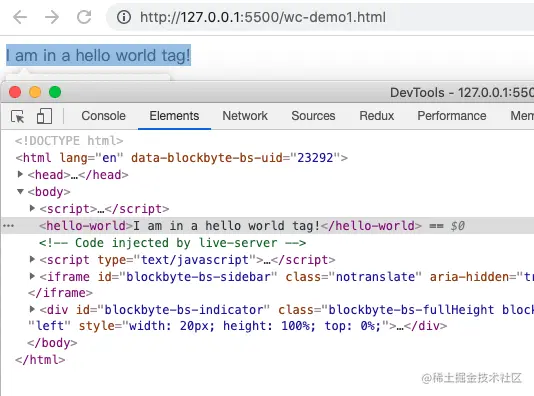Switch to the Elements tab
The height and width of the screenshot is (396, 534).
pos(174,116)
